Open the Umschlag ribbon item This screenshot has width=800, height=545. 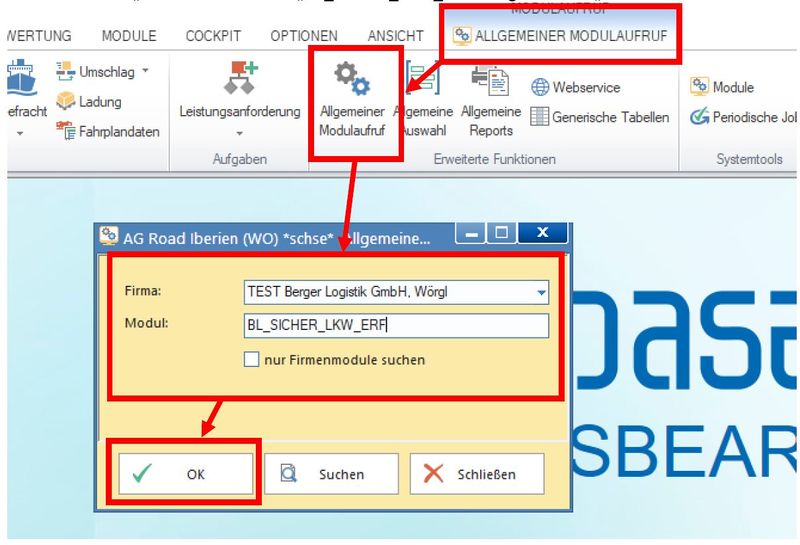(95, 71)
